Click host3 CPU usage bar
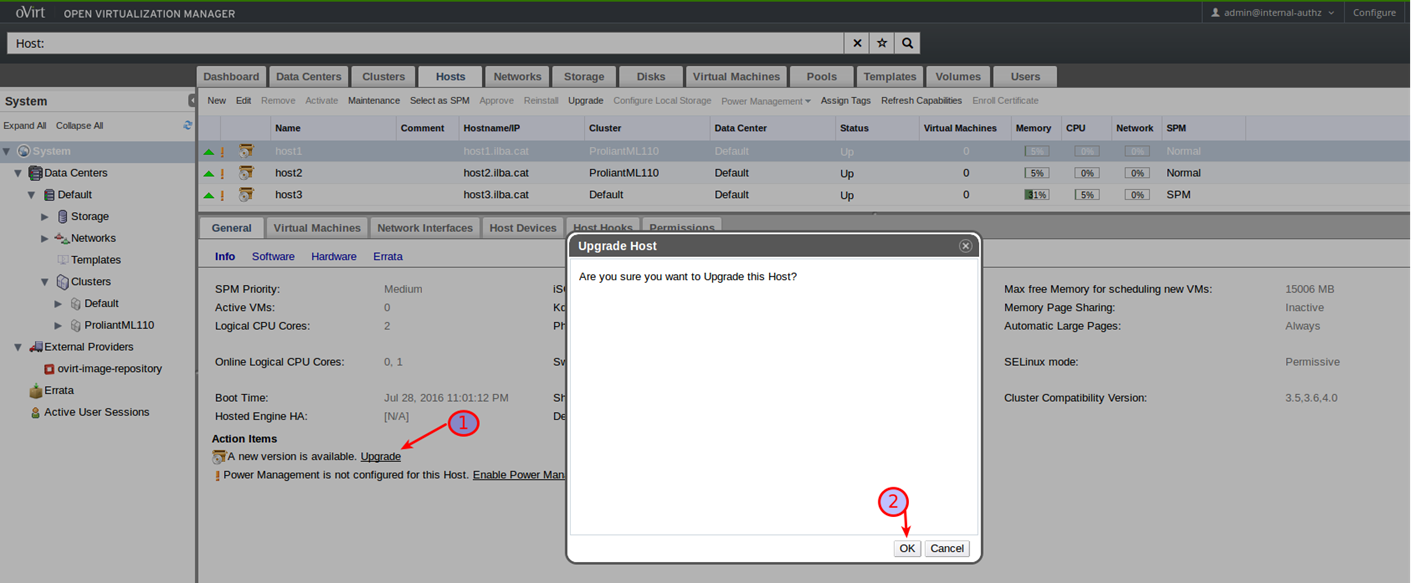The height and width of the screenshot is (583, 1411). 1086,195
